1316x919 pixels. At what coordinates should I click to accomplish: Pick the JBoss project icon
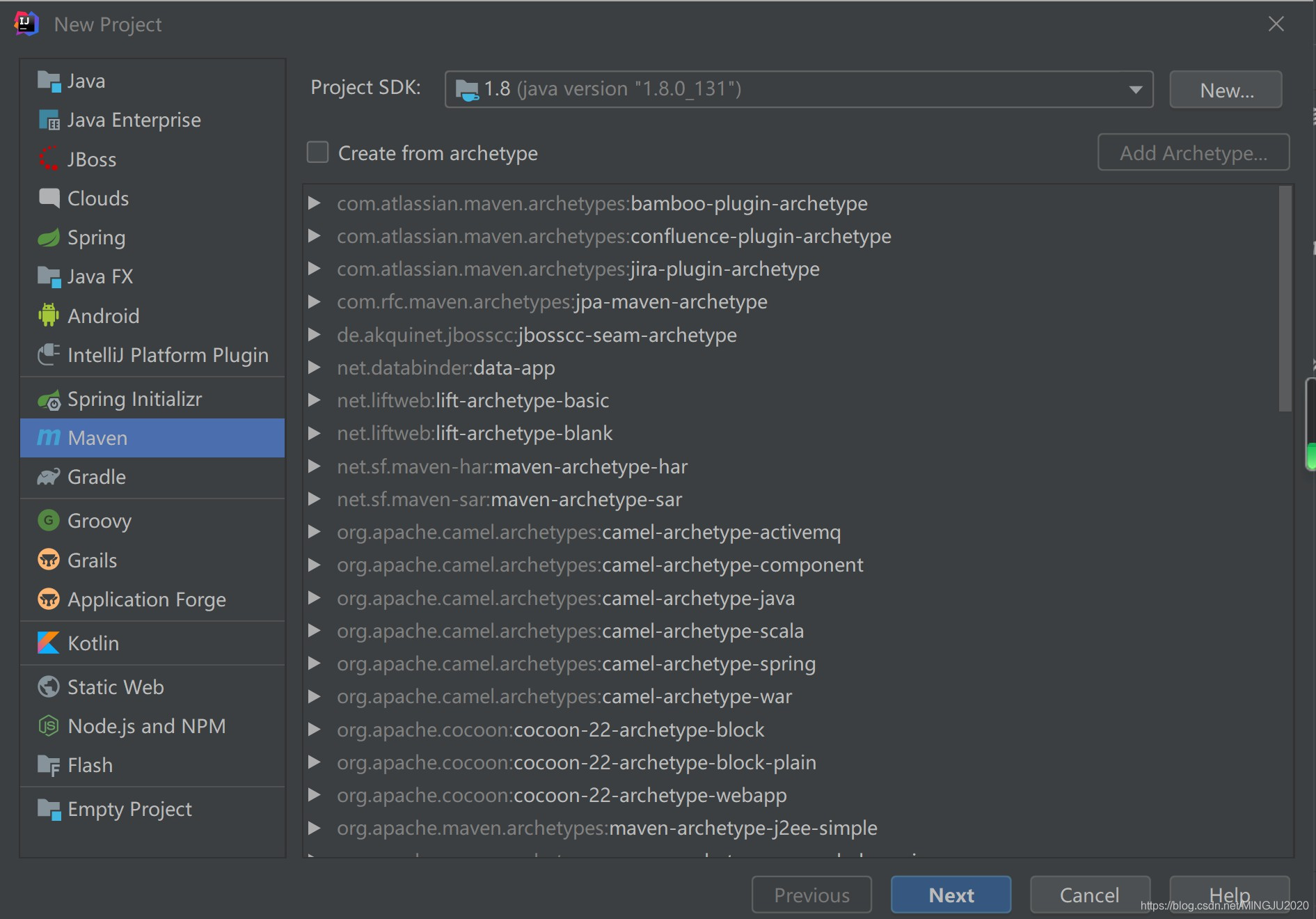(x=49, y=159)
